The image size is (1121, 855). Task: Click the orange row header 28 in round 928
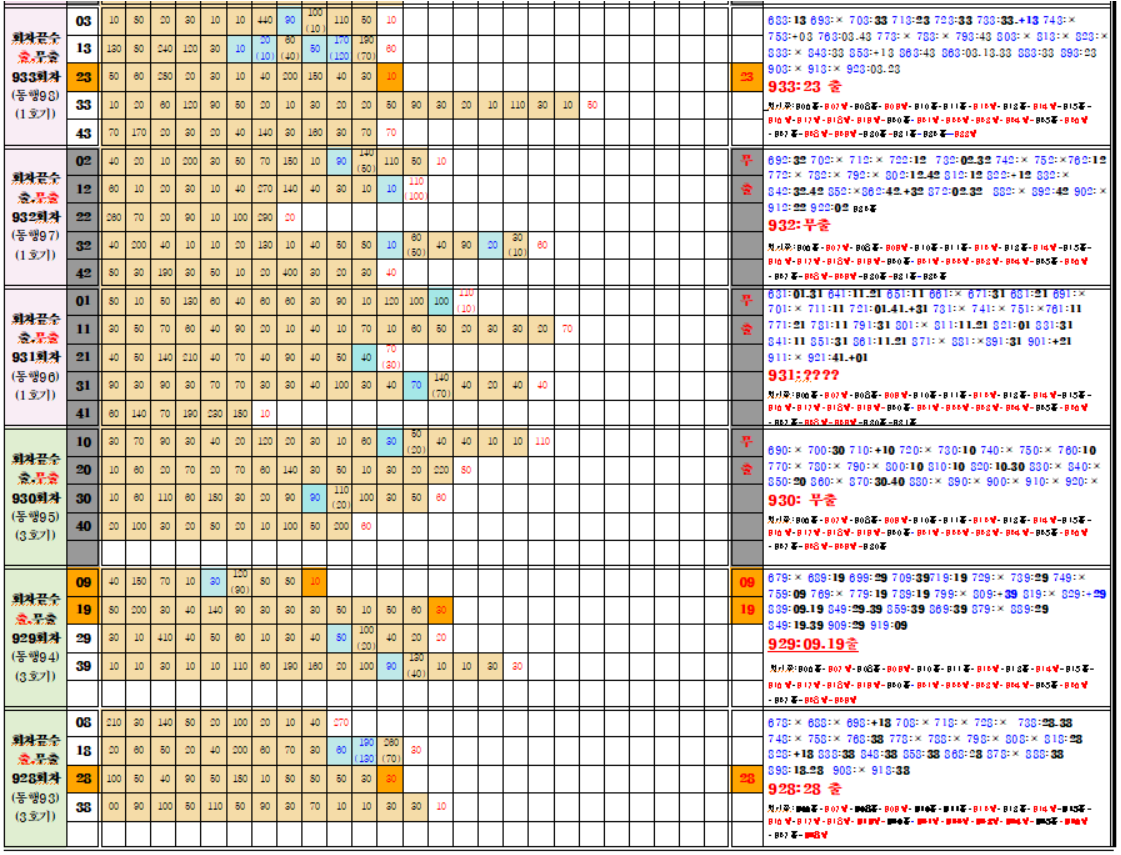pos(83,778)
